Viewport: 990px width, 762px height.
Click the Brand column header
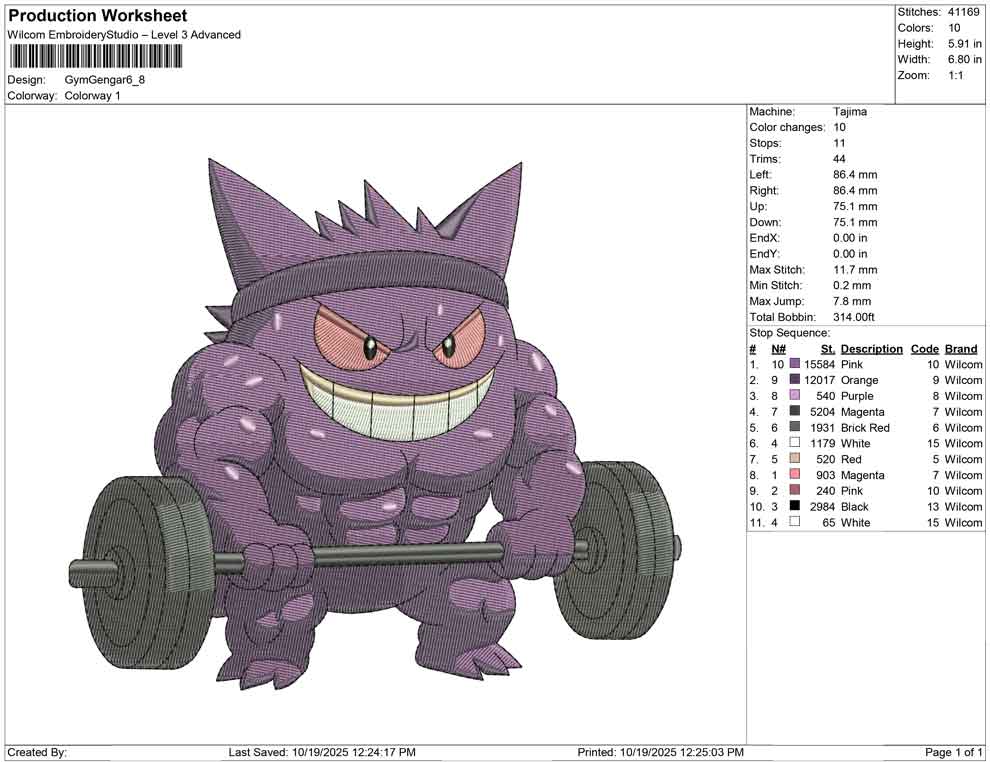tap(961, 349)
